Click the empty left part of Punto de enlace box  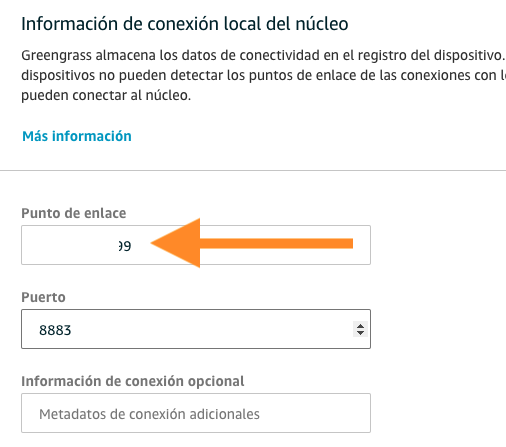pyautogui.click(x=69, y=245)
